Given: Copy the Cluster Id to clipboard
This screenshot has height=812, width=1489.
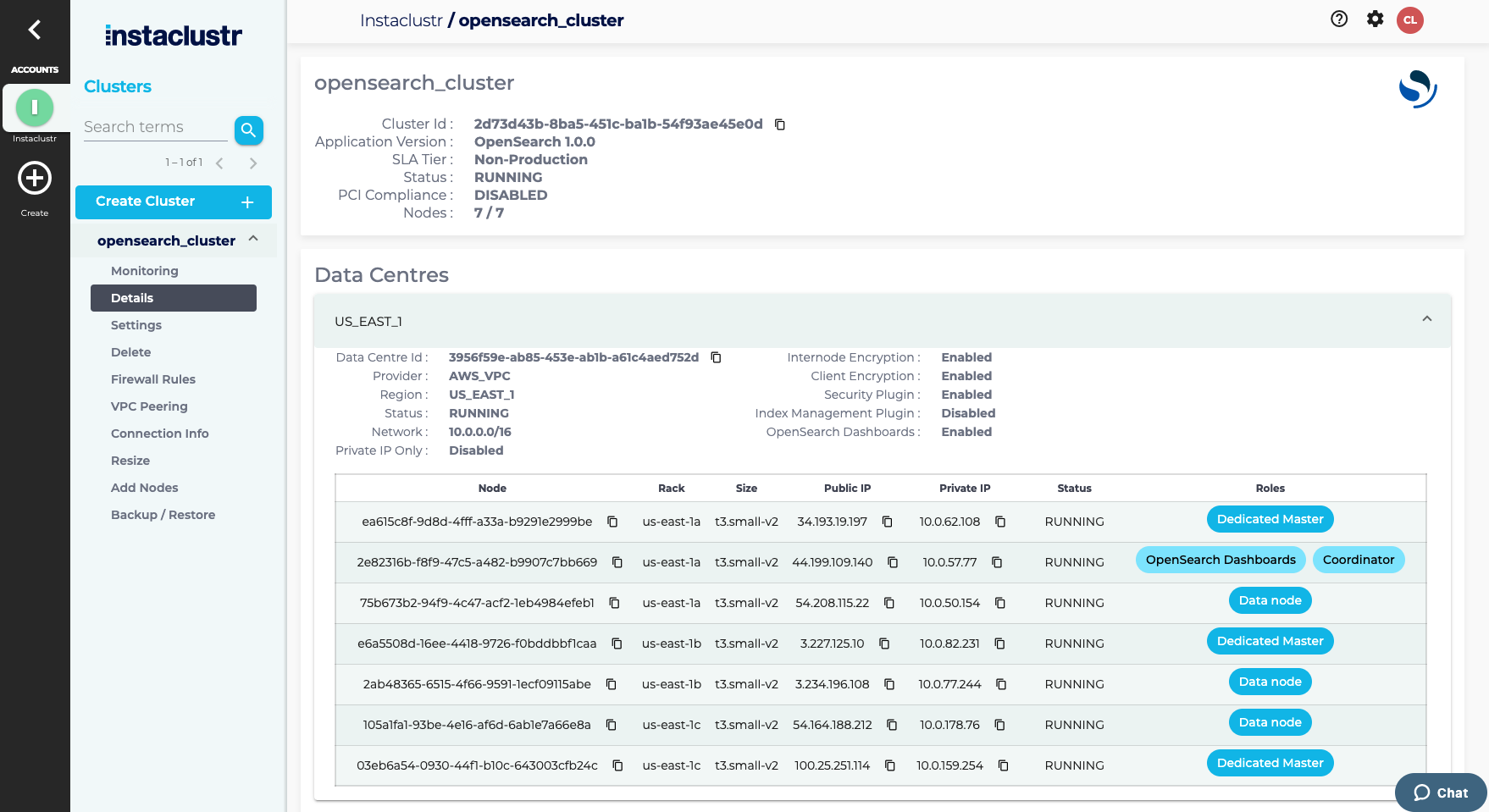Looking at the screenshot, I should coord(780,124).
